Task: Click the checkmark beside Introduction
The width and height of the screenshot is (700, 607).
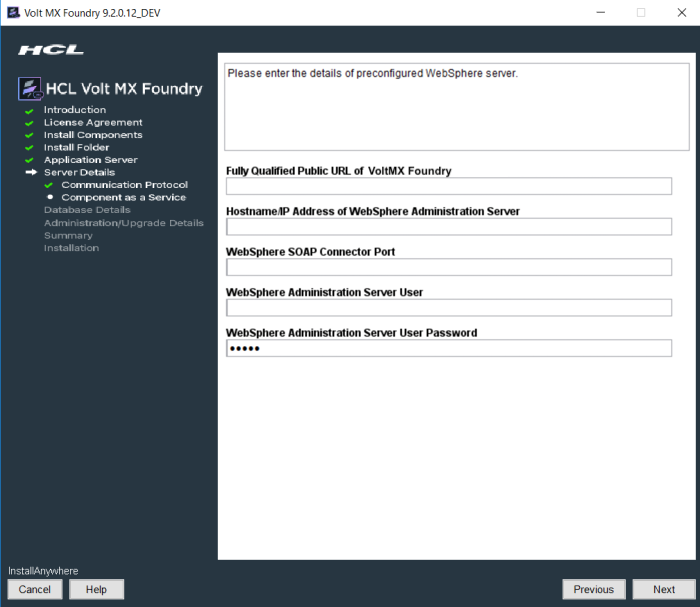Action: click(29, 111)
